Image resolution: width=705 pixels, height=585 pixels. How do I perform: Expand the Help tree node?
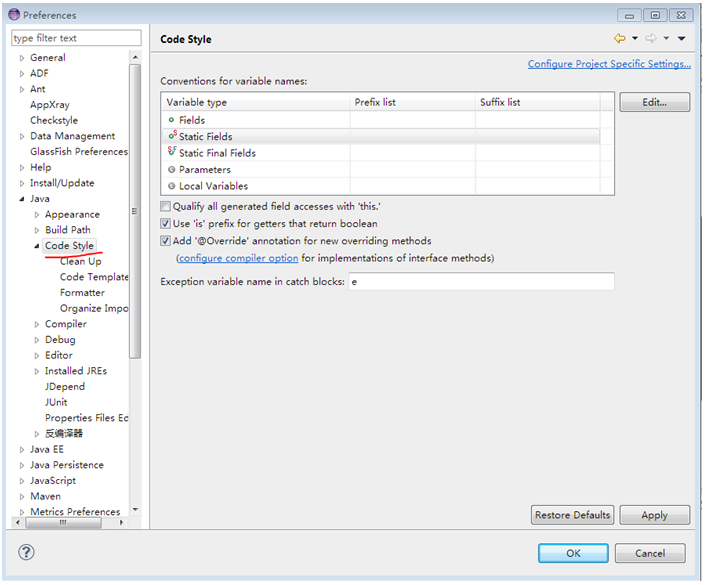pyautogui.click(x=22, y=168)
